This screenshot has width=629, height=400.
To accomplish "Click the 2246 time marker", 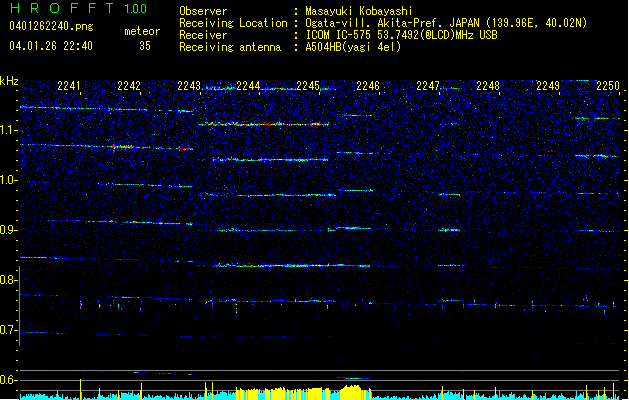I will [x=368, y=85].
